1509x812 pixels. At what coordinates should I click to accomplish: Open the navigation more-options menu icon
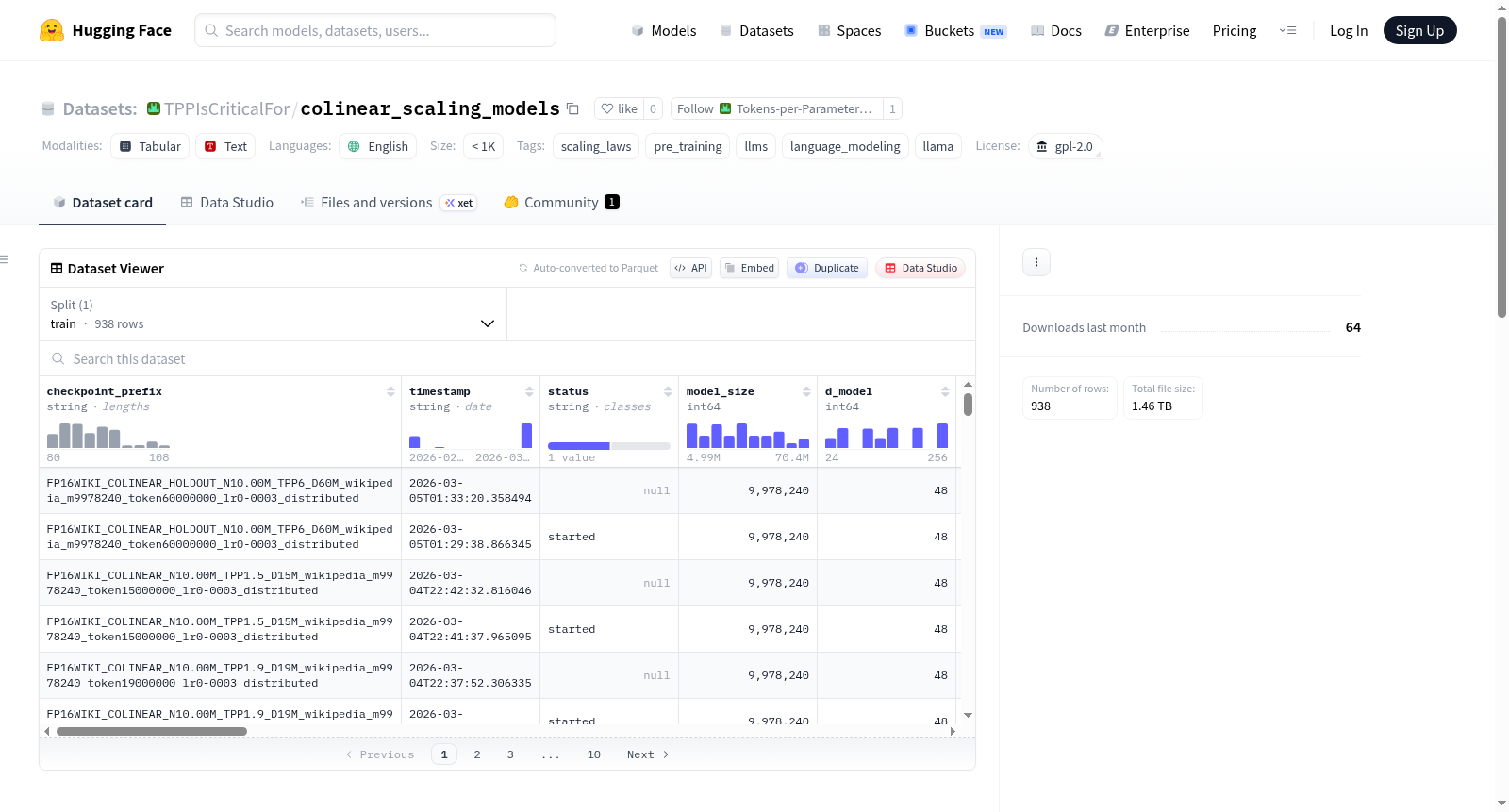pos(1287,30)
